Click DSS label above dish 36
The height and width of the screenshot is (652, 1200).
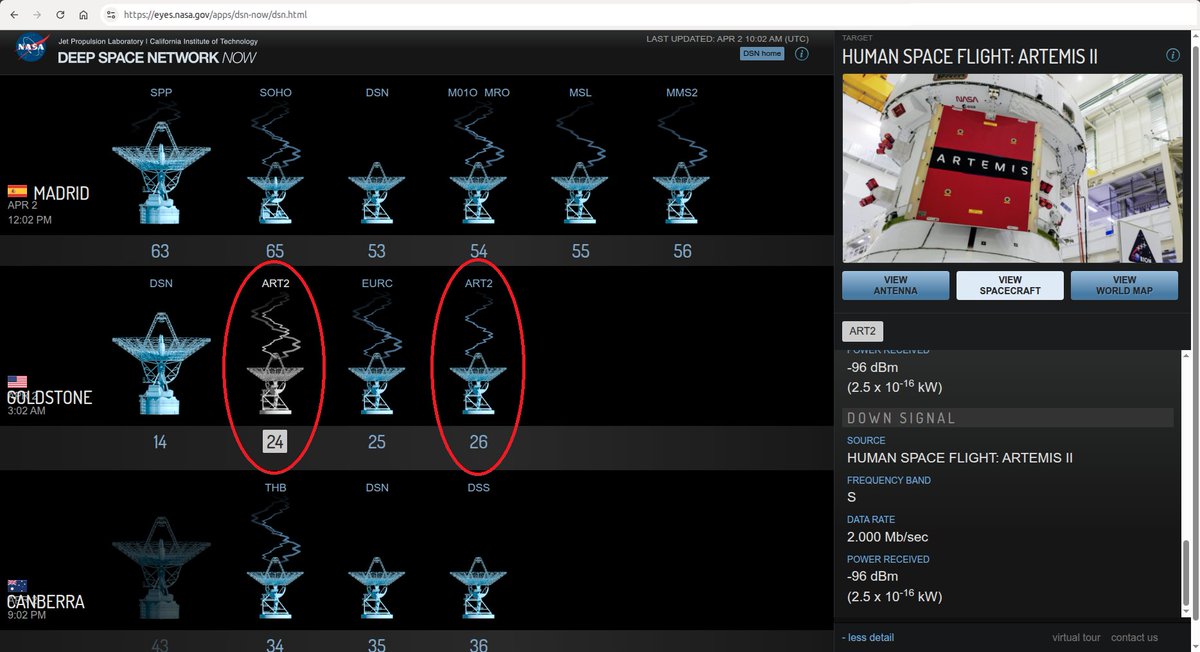point(478,488)
